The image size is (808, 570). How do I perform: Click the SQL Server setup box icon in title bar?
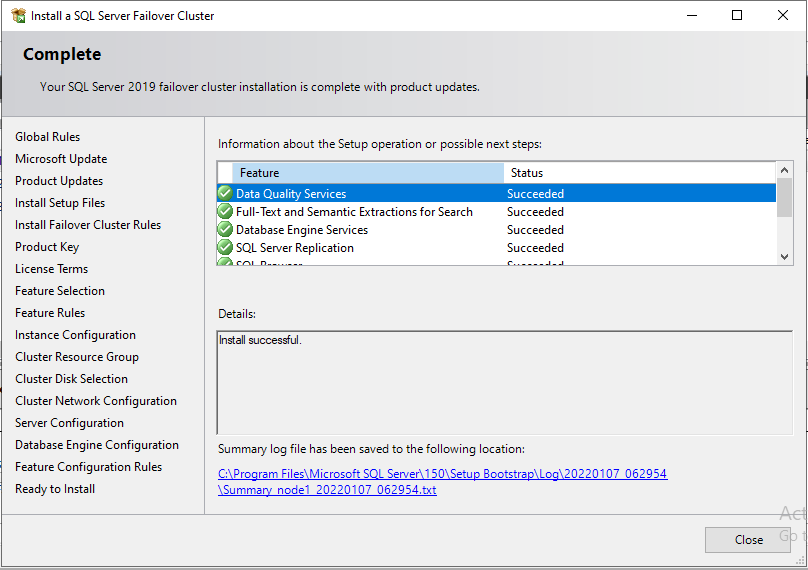[x=19, y=15]
